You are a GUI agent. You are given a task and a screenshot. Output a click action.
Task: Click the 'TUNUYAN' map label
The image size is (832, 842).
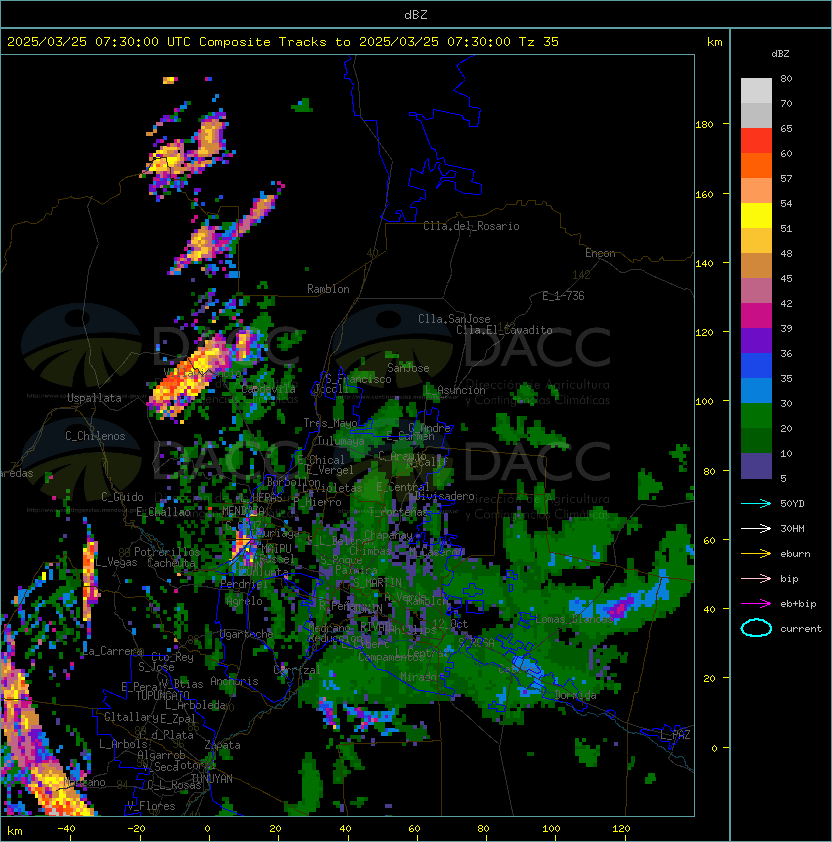(212, 779)
